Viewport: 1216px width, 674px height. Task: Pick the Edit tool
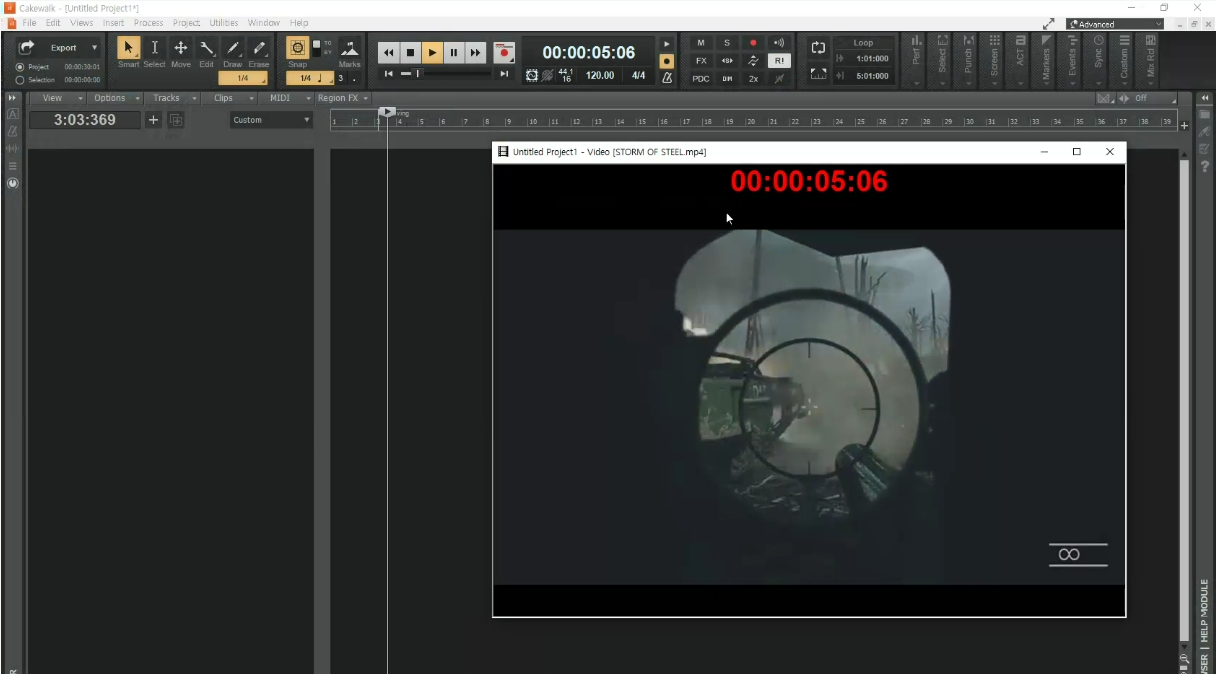coord(207,48)
